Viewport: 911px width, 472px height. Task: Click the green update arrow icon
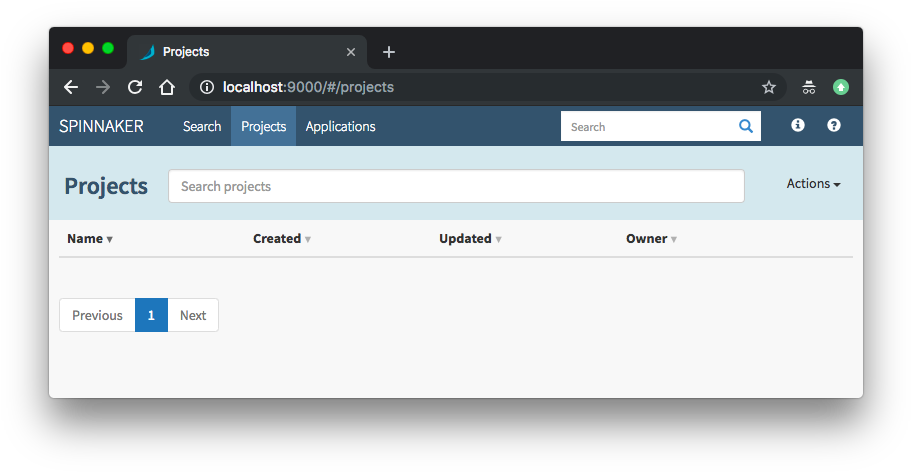(x=841, y=87)
